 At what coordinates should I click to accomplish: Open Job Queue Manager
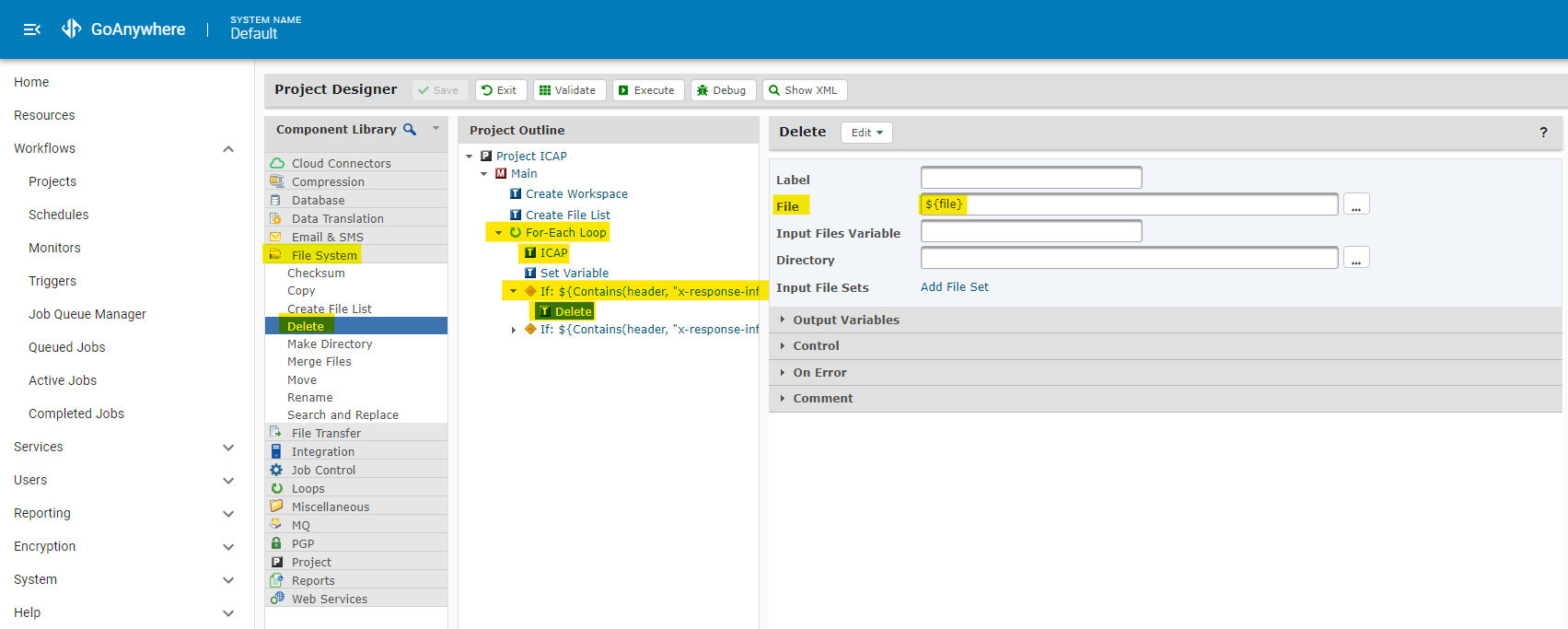[x=87, y=314]
